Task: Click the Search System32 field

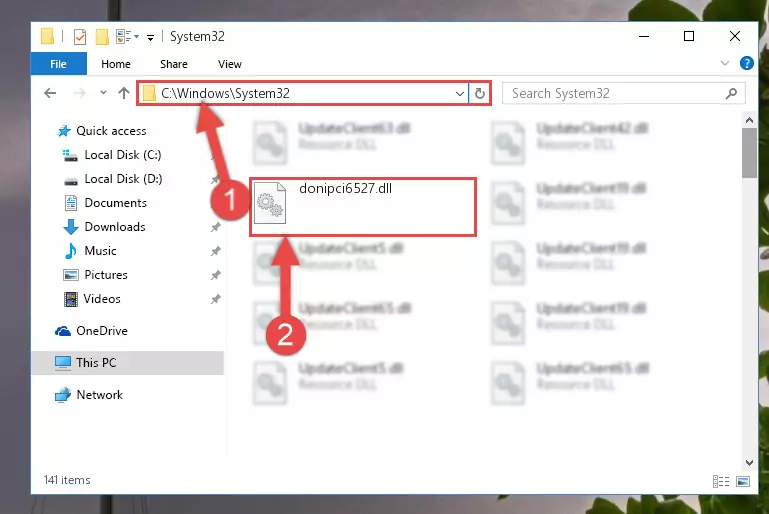Action: [x=624, y=93]
